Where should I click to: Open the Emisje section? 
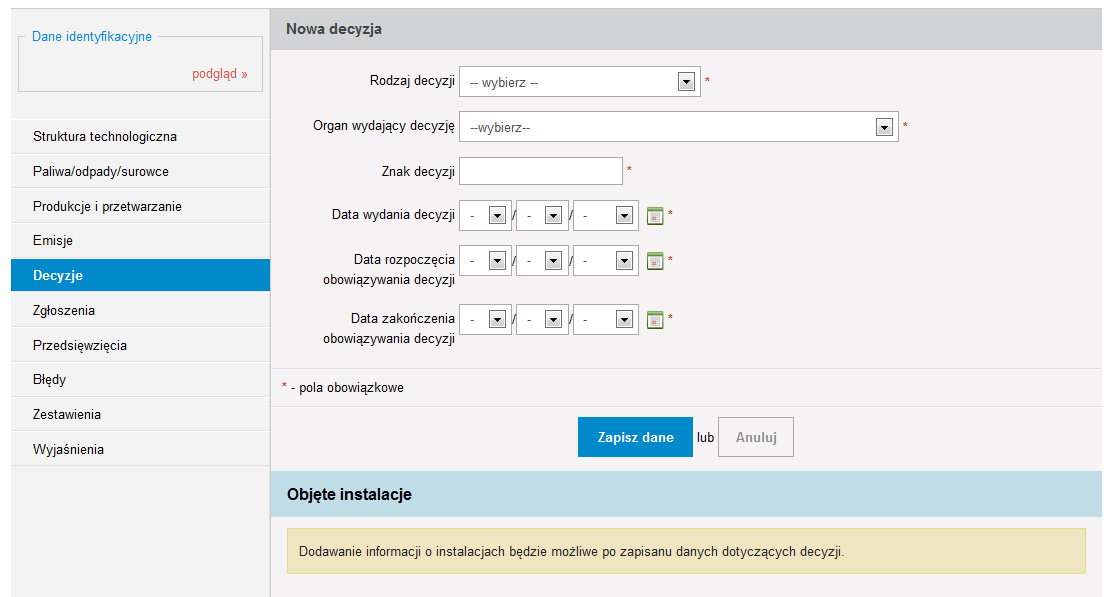pos(140,241)
